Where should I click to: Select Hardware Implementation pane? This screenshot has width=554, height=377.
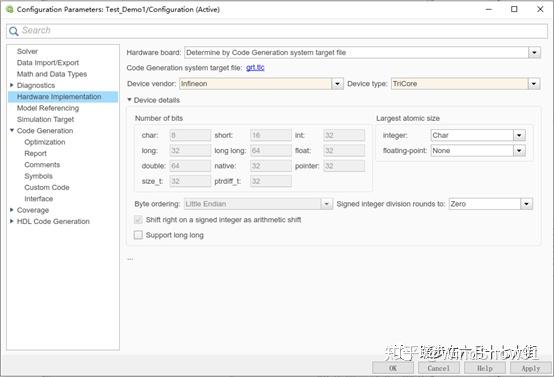point(63,96)
